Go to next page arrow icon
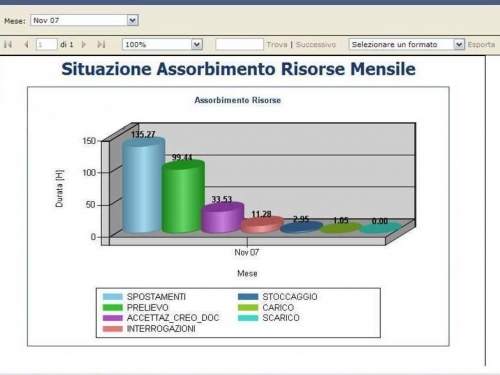Screen dimensions: 500x375 84,44
